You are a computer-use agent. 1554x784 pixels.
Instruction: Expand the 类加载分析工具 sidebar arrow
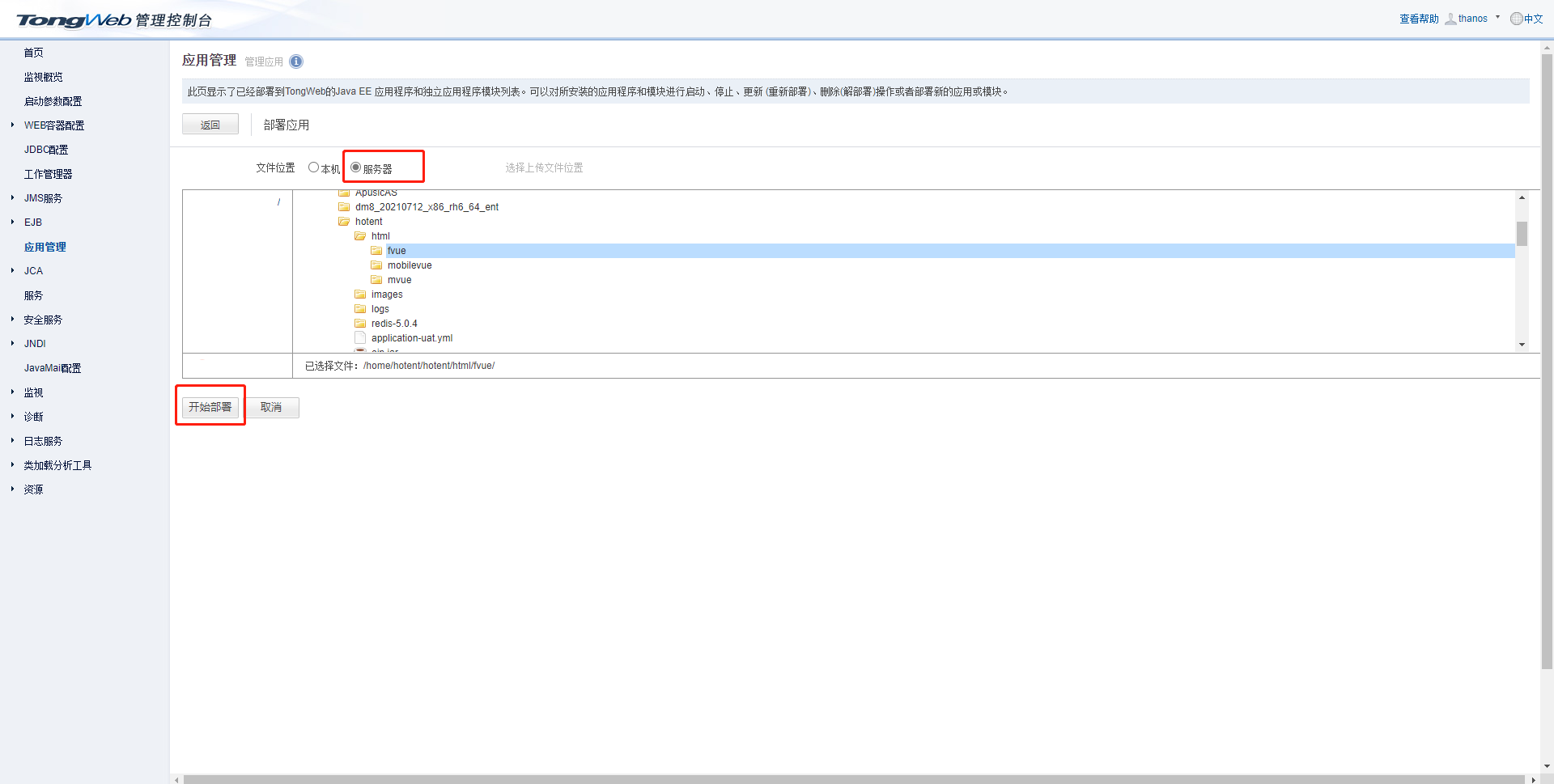(x=12, y=464)
